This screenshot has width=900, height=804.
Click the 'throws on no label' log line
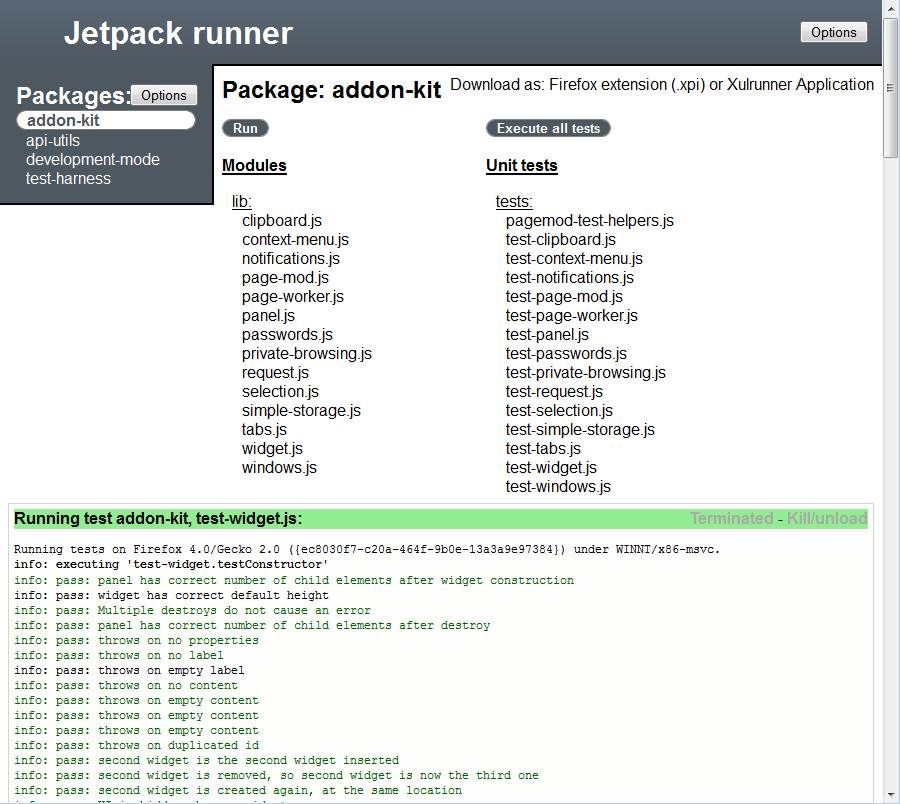coord(119,655)
